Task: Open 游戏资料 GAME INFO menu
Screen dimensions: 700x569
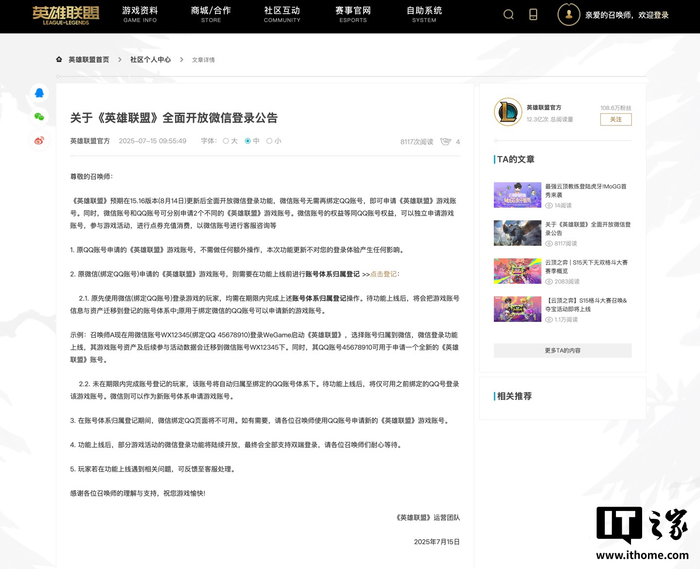Action: 140,14
